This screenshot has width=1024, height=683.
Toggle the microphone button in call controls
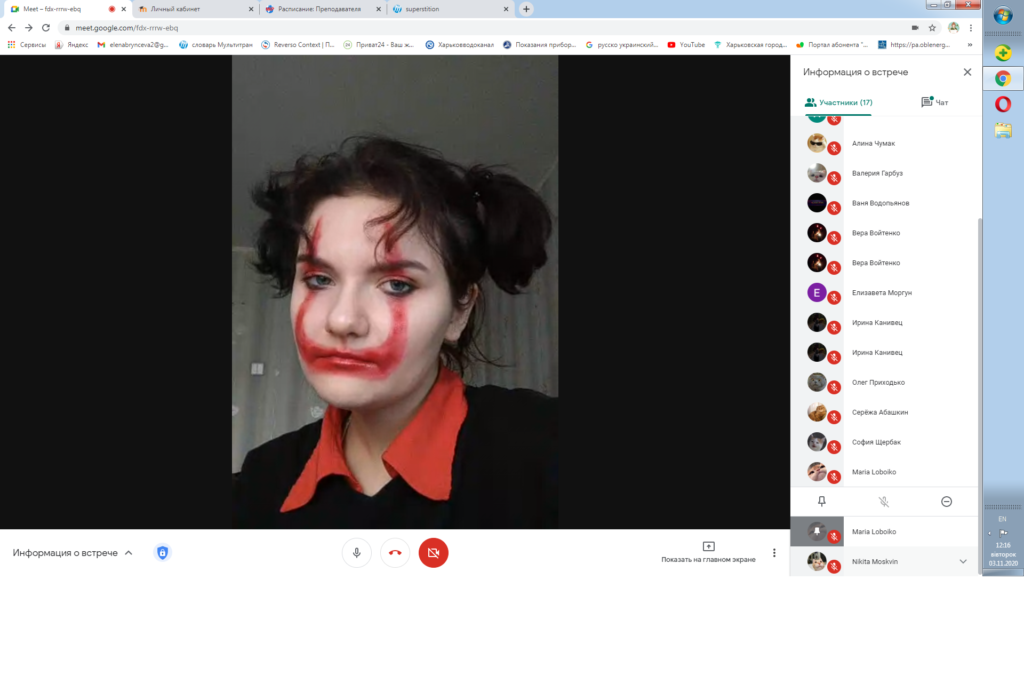tap(357, 553)
